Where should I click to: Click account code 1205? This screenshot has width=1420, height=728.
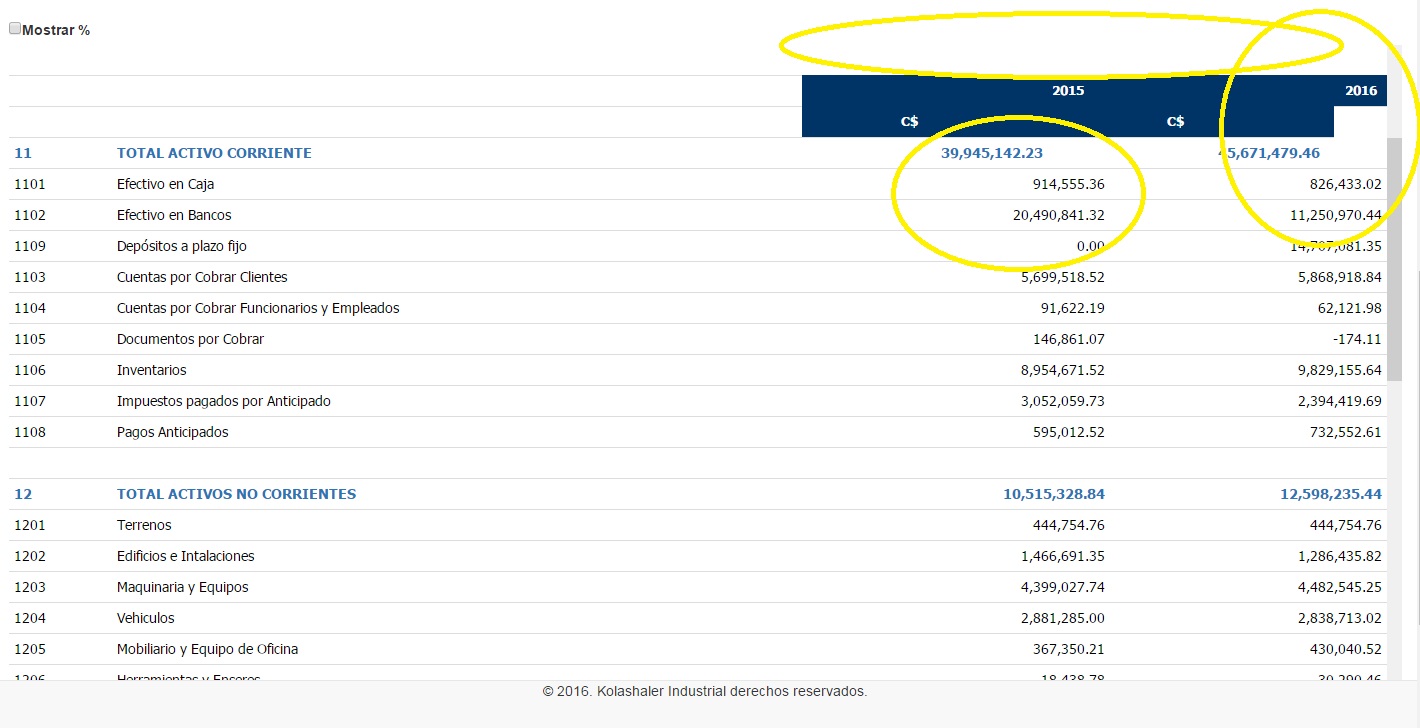click(x=30, y=649)
